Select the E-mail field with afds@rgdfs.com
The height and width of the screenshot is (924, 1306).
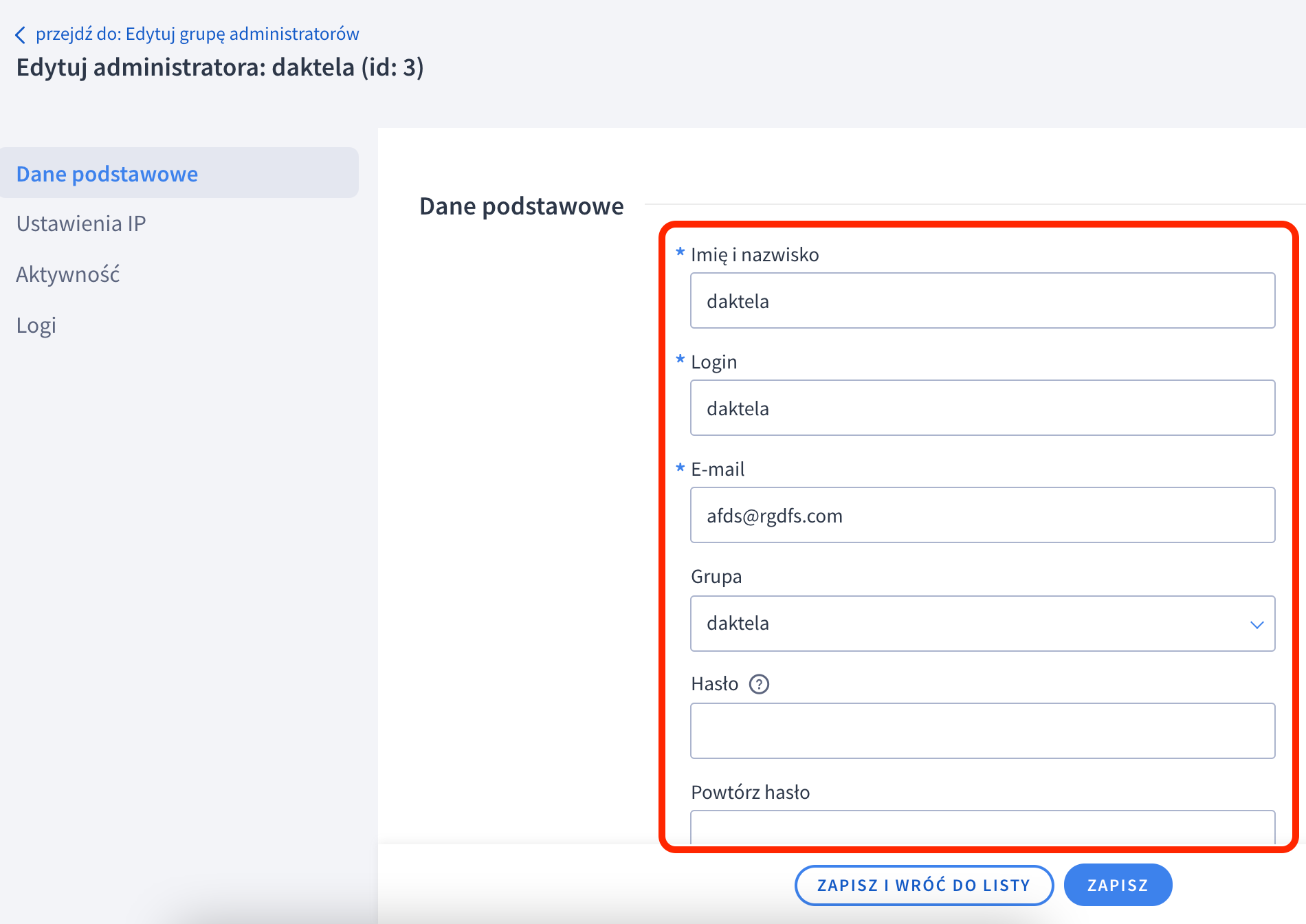982,516
